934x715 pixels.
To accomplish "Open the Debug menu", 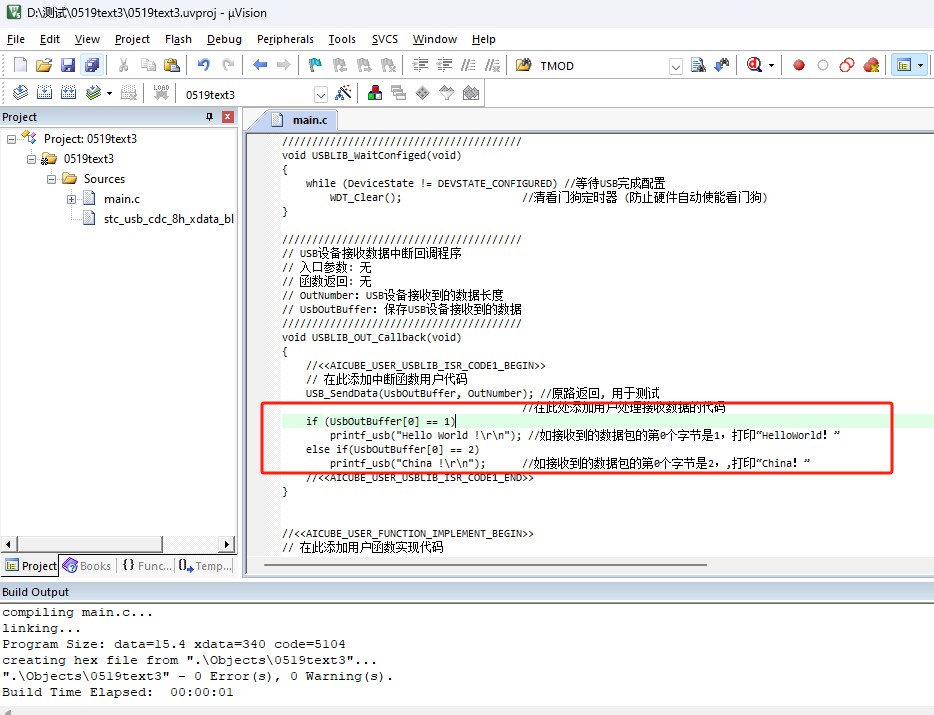I will (x=224, y=39).
